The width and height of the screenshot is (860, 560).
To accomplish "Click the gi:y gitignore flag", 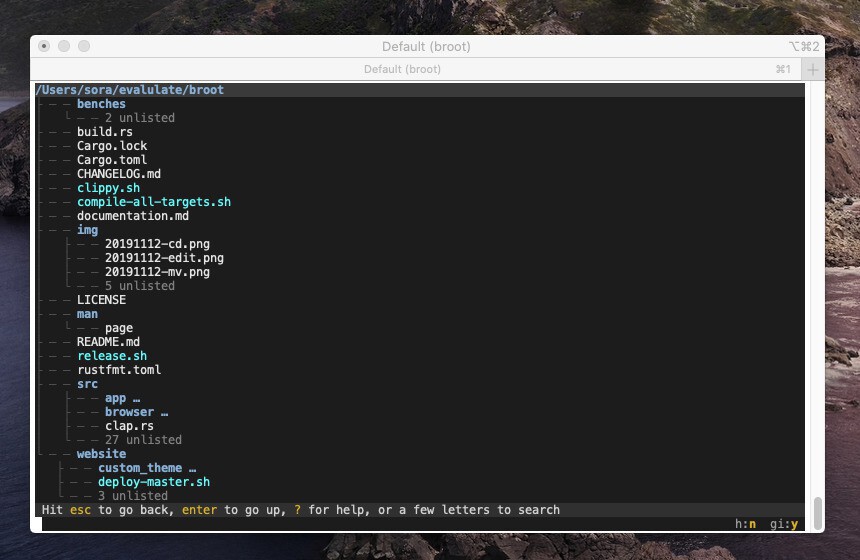I will [784, 524].
